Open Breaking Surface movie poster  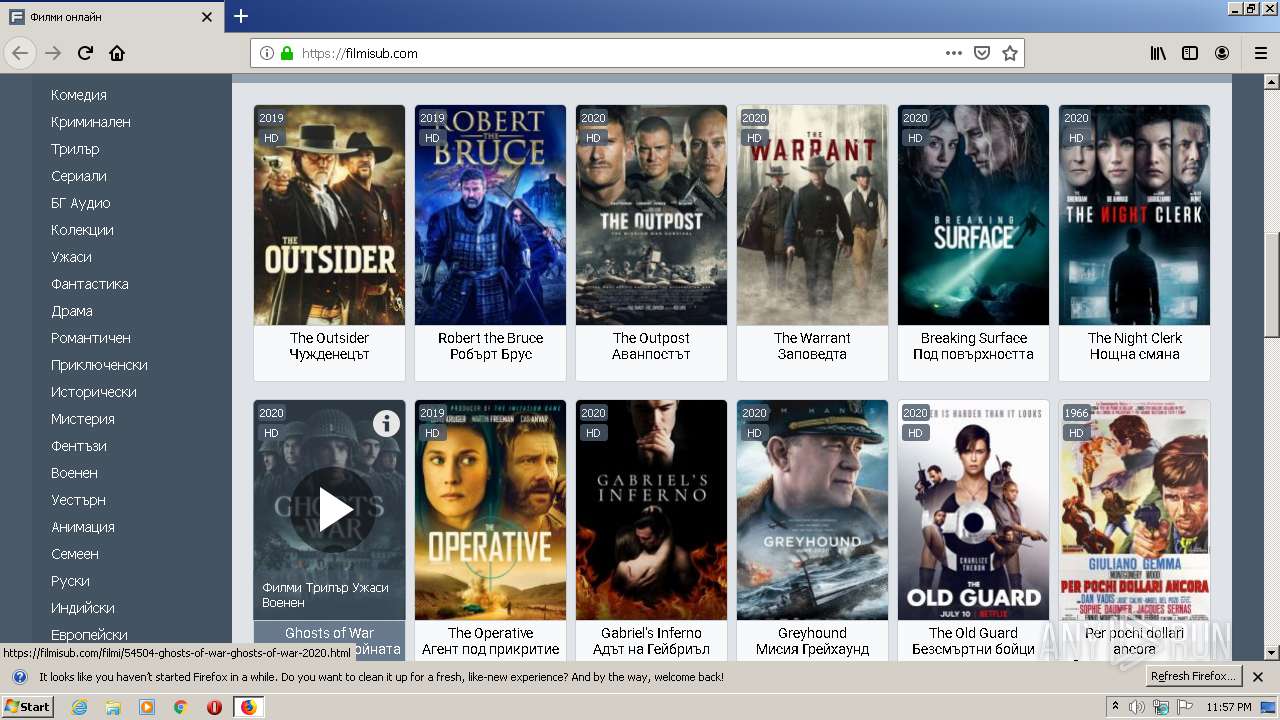click(973, 215)
